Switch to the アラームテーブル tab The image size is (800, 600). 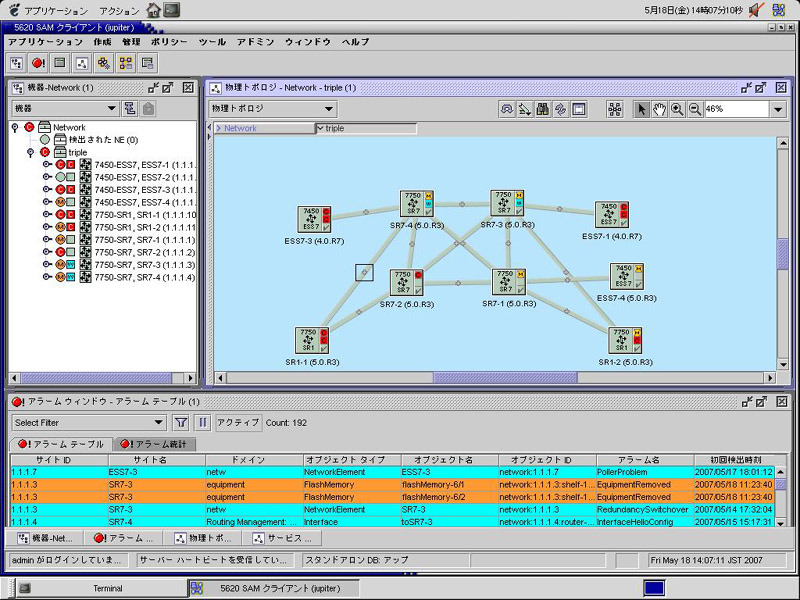(62, 444)
